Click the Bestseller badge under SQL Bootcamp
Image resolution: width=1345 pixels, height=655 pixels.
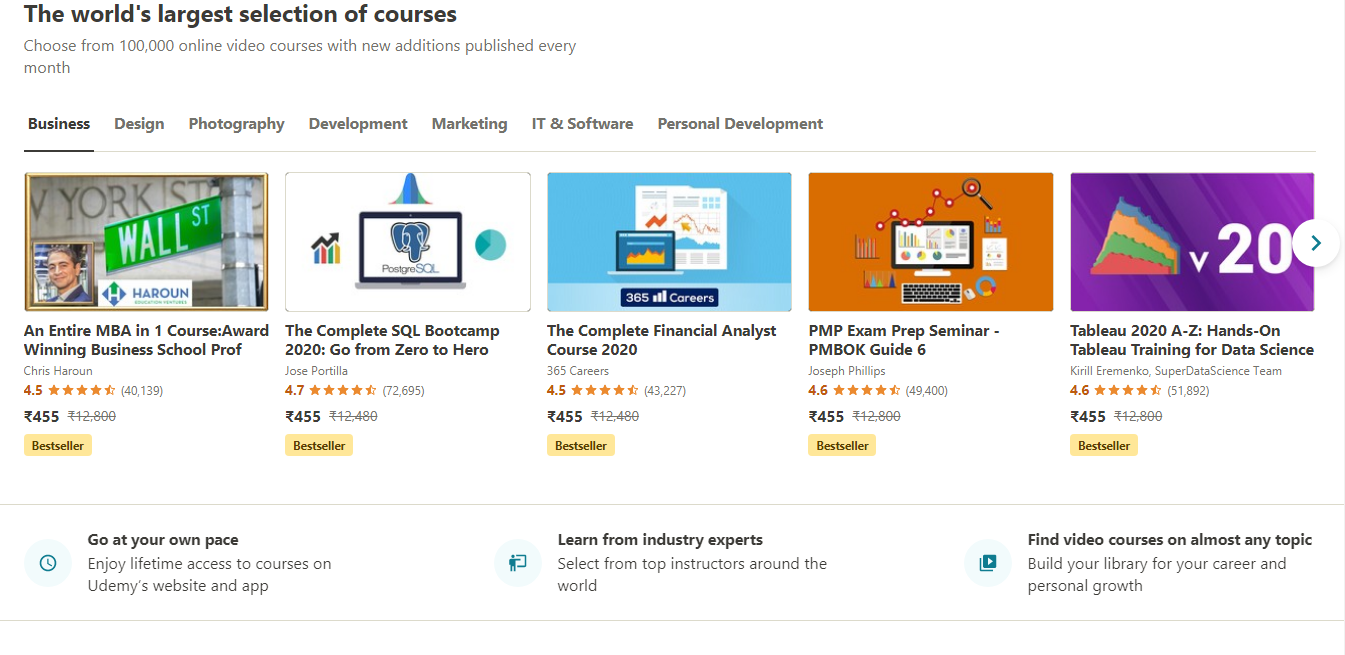click(x=319, y=445)
